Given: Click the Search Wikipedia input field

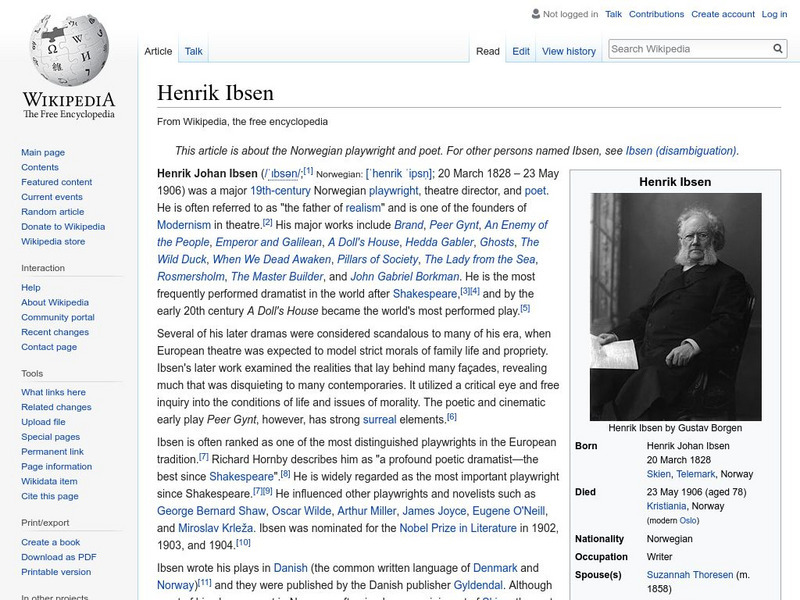Looking at the screenshot, I should pos(680,47).
